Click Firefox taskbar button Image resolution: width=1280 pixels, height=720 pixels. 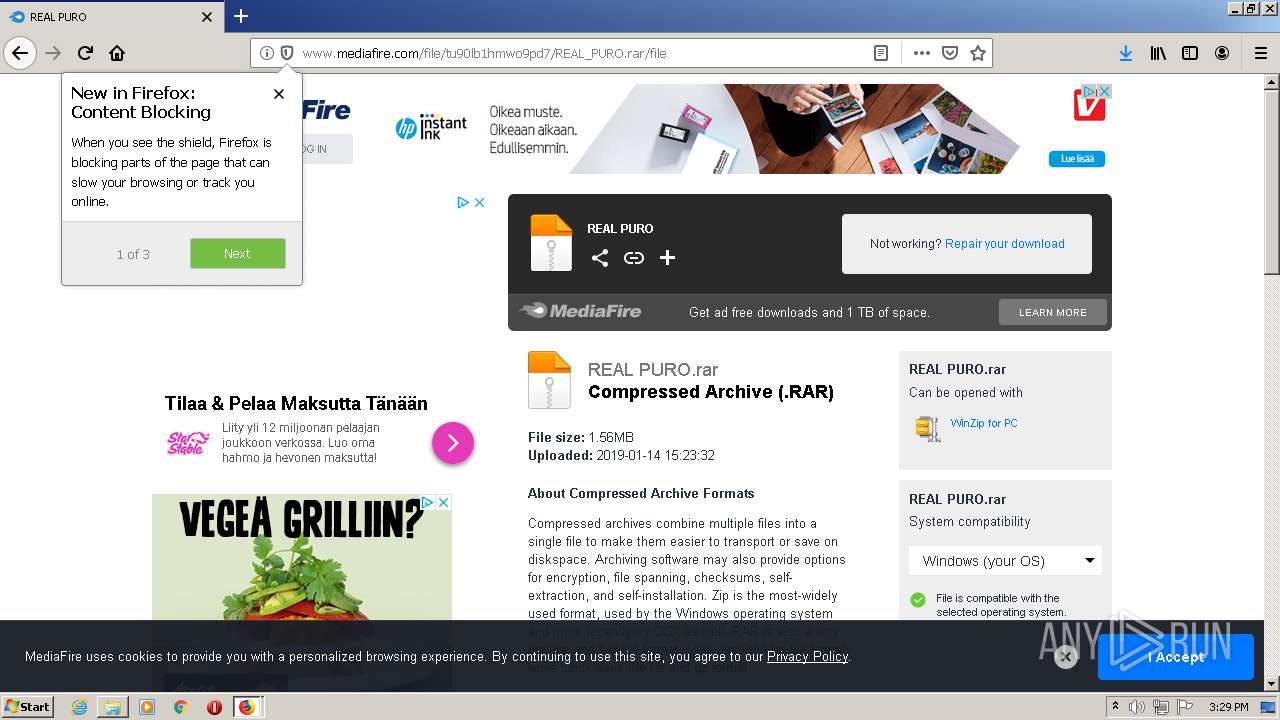coord(247,707)
